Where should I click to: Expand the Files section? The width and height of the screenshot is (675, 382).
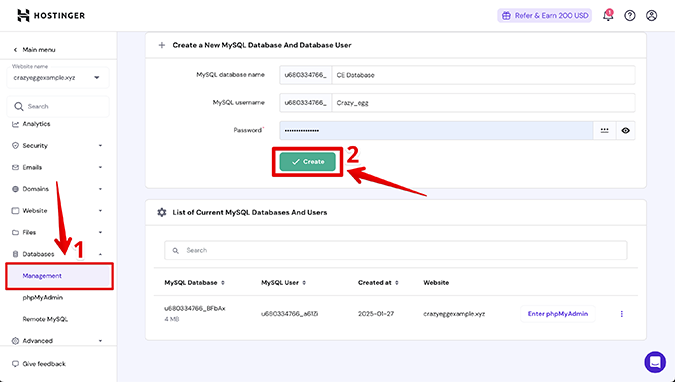100,233
